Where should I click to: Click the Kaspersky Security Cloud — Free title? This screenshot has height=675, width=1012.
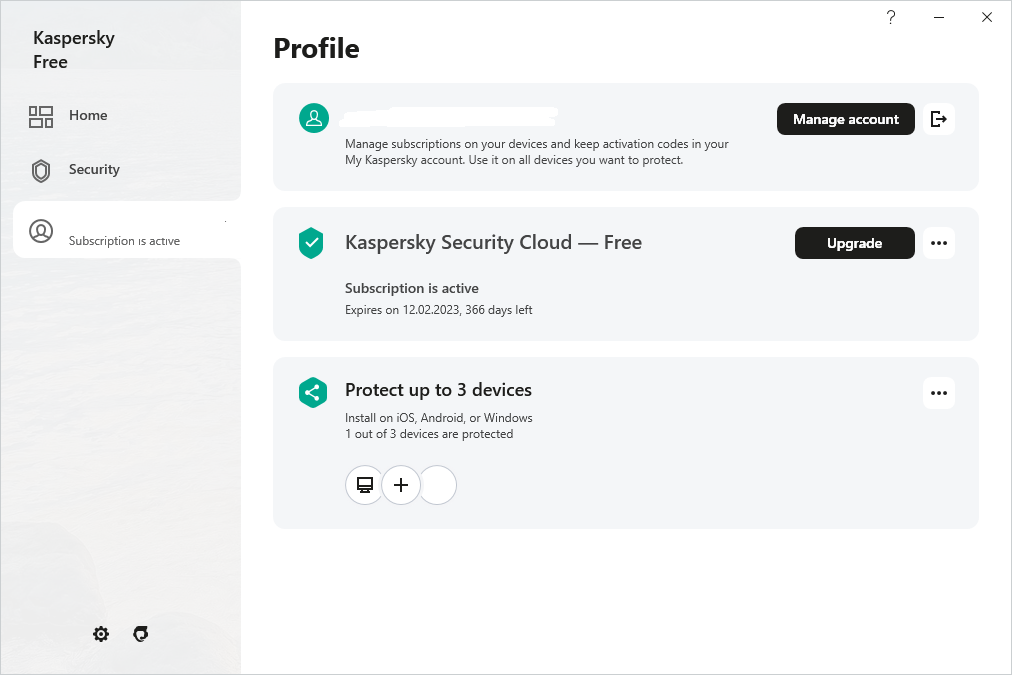[493, 242]
